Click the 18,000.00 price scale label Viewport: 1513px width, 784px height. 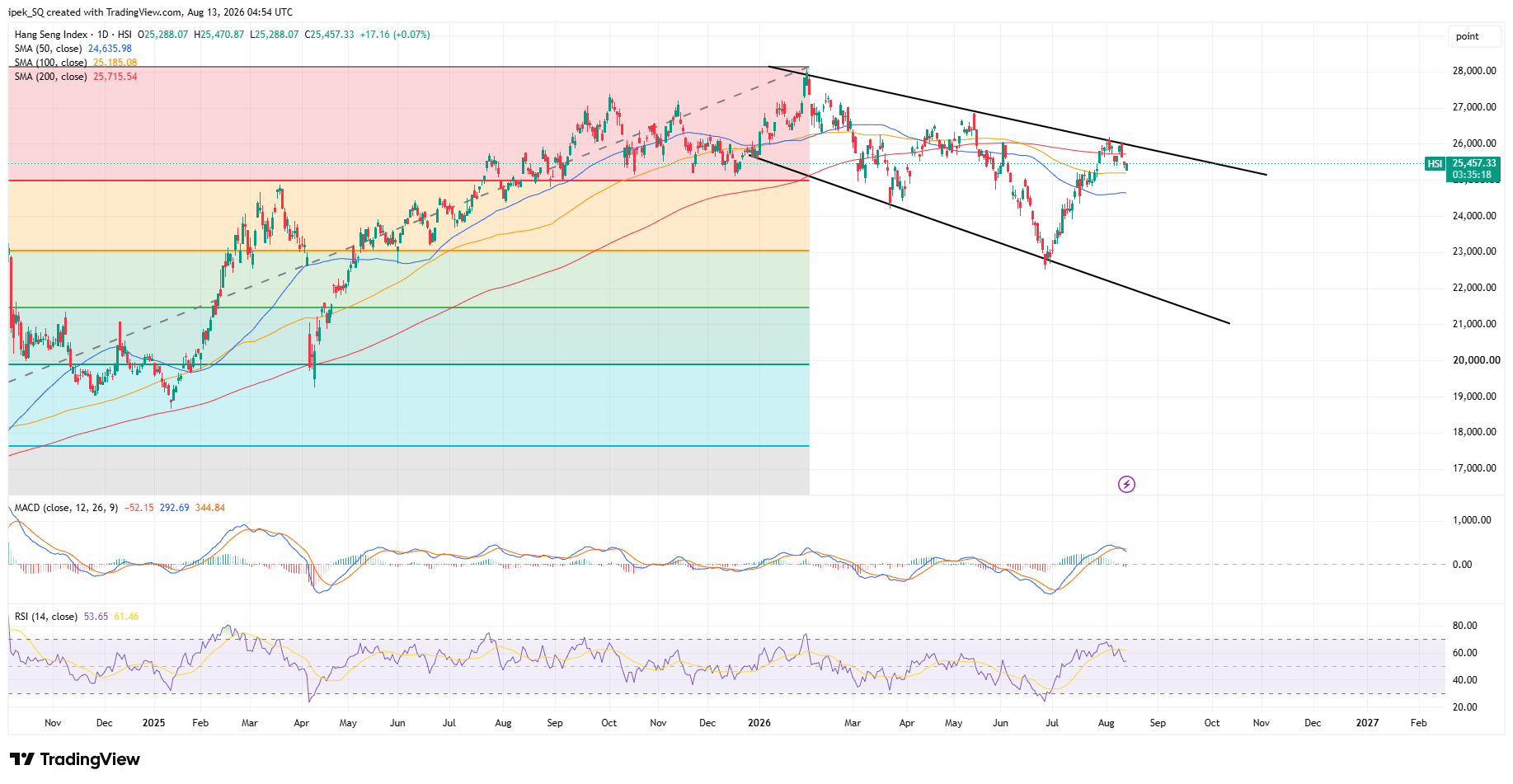click(x=1474, y=432)
